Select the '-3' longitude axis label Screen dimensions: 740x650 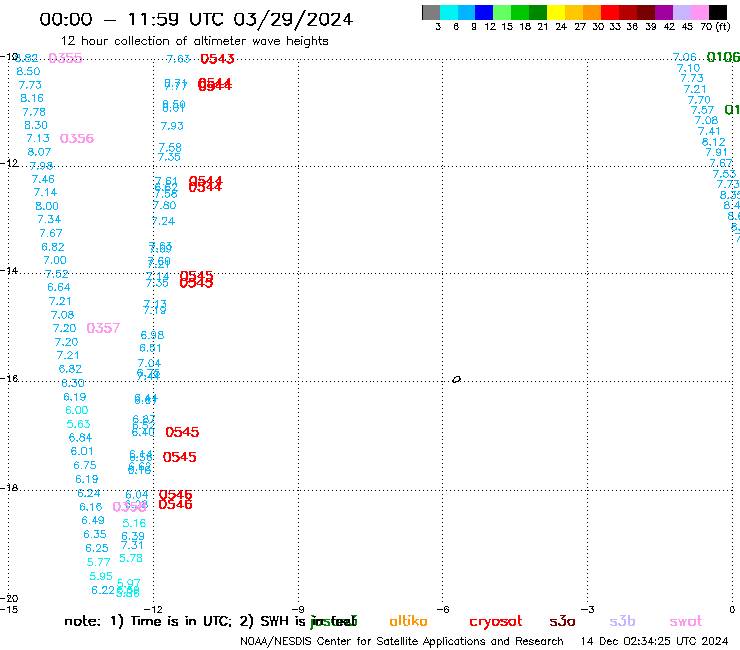pyautogui.click(x=587, y=610)
